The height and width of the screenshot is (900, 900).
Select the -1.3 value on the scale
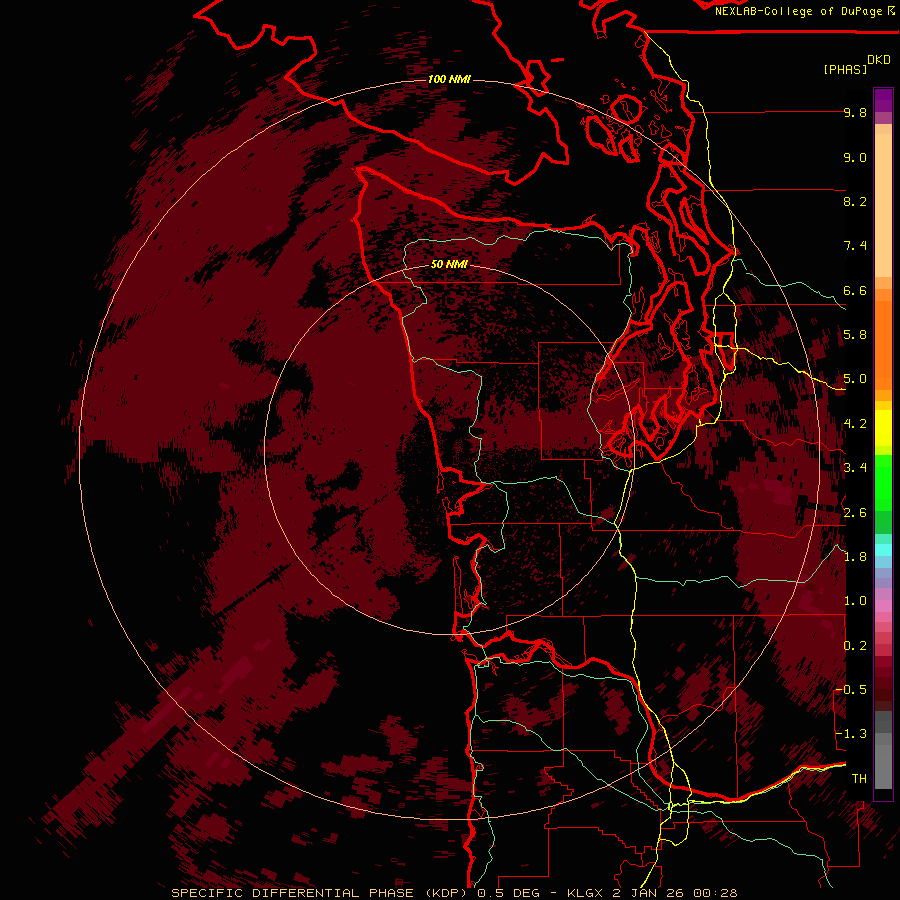tap(851, 735)
